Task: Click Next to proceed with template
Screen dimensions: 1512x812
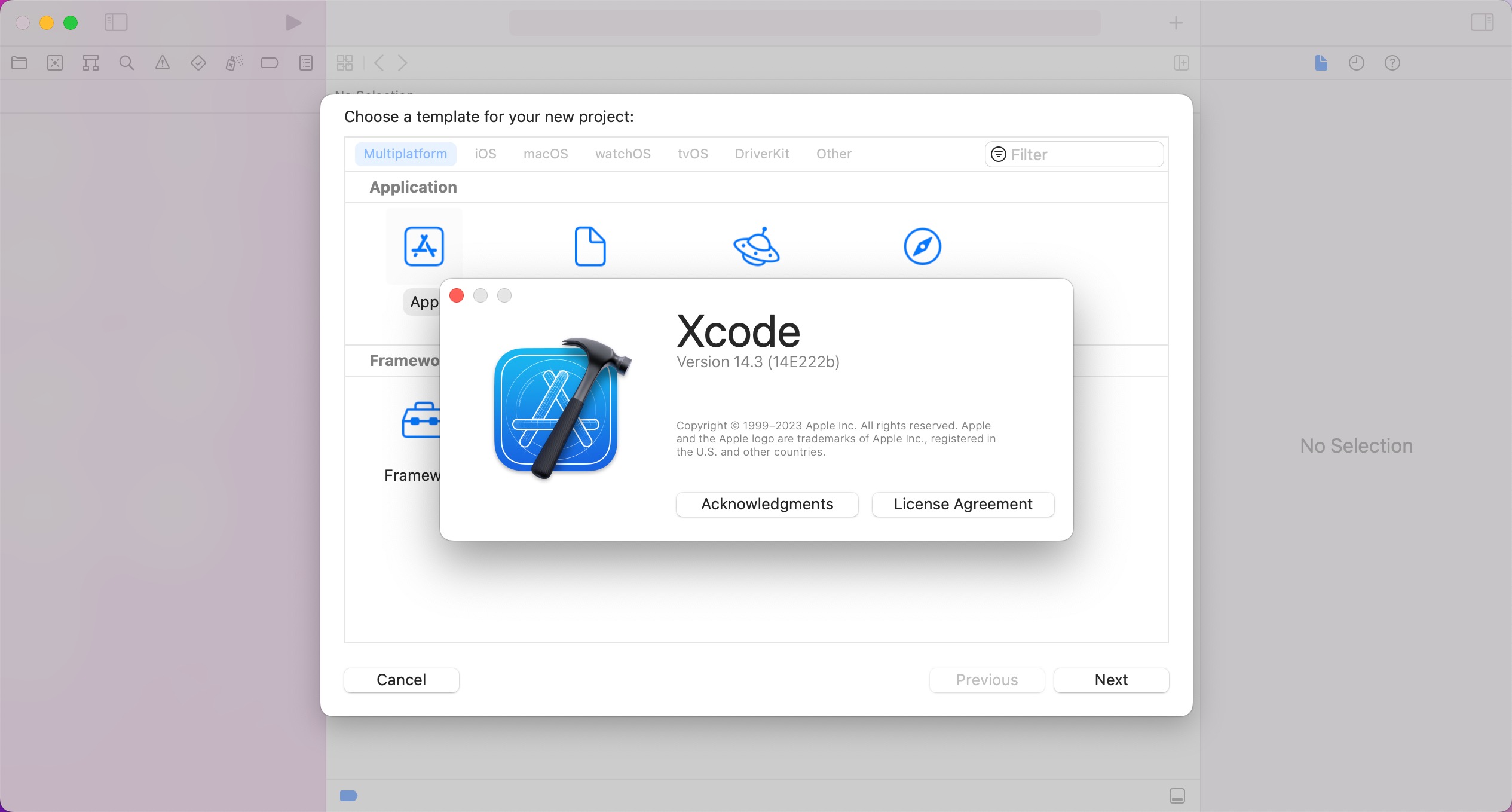Action: [x=1110, y=680]
